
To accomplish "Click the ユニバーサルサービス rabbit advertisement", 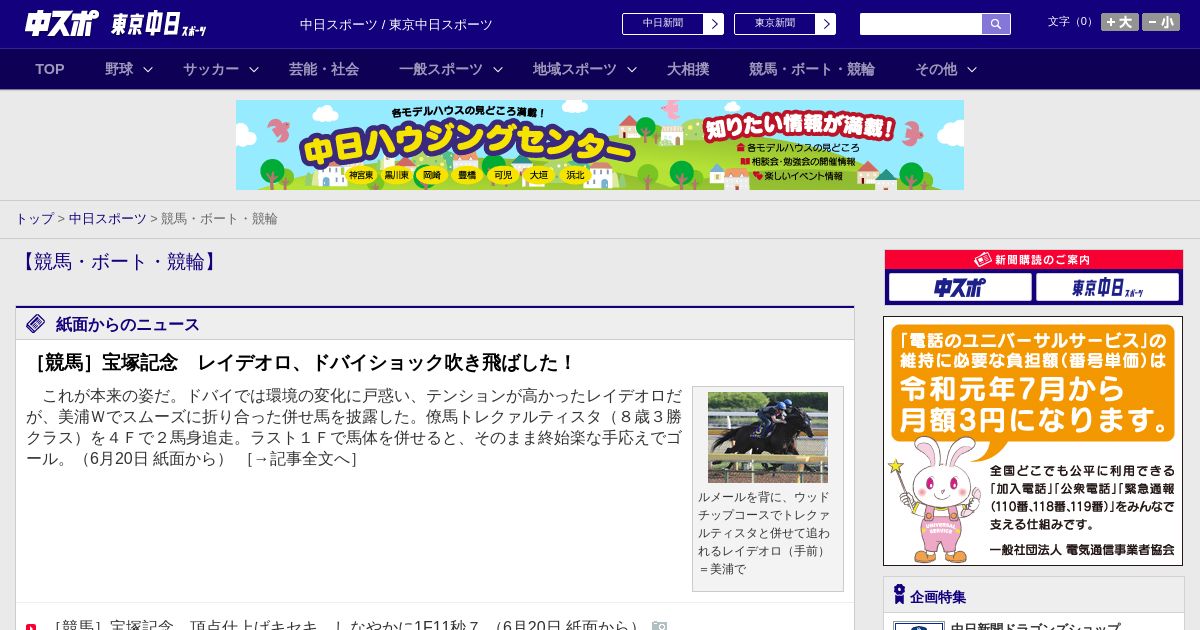I will tap(1033, 441).
